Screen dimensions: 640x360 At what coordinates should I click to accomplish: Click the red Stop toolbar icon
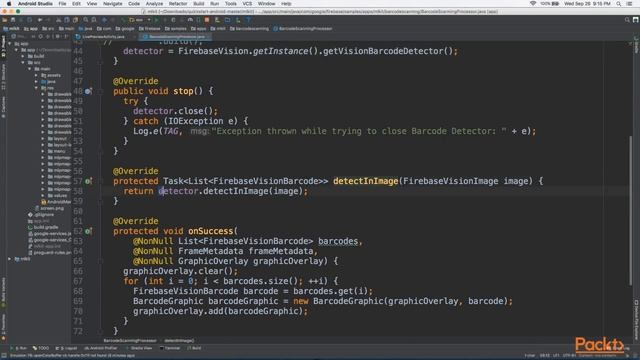click(x=207, y=20)
